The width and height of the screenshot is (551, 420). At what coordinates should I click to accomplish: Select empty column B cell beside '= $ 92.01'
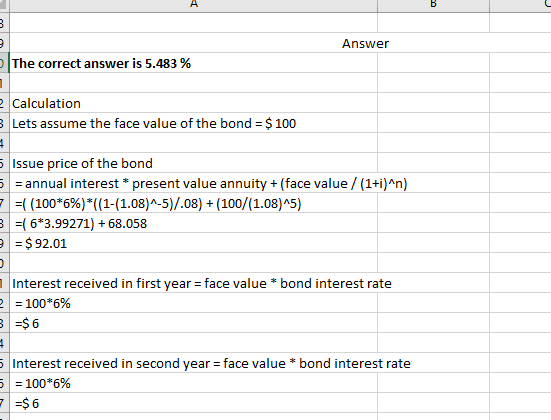[x=433, y=244]
